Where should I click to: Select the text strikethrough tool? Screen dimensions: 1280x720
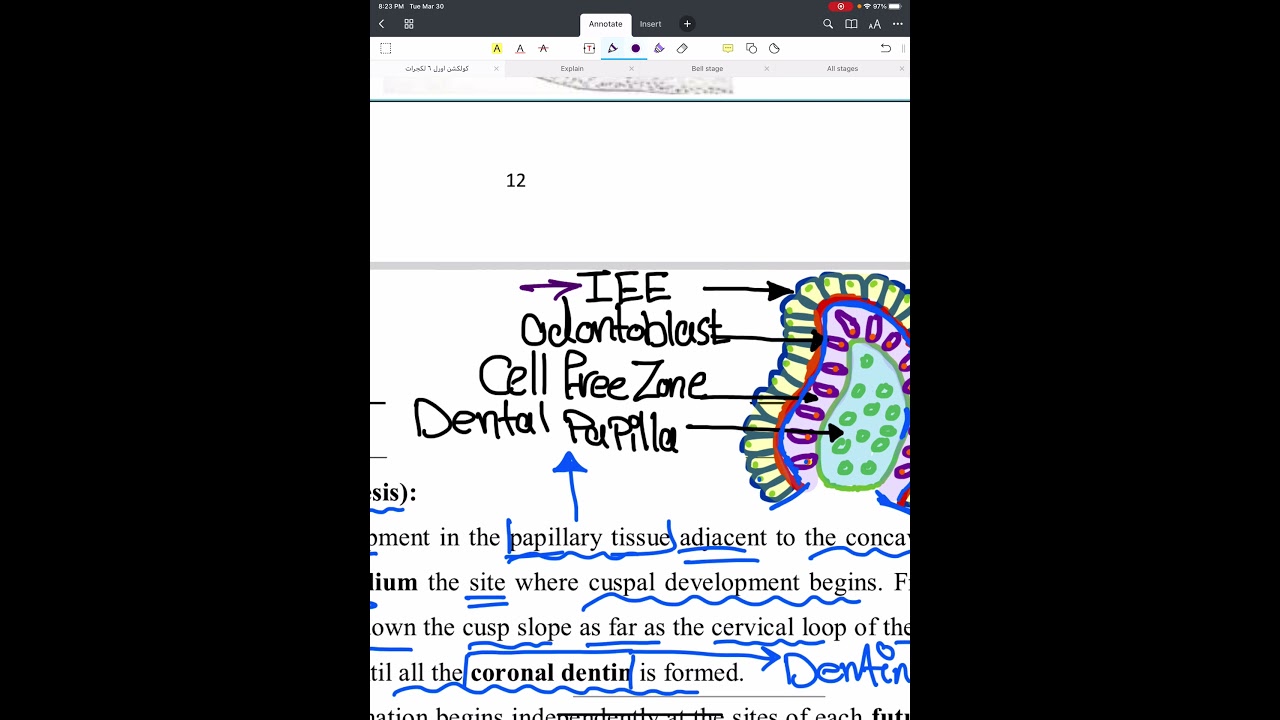(543, 48)
